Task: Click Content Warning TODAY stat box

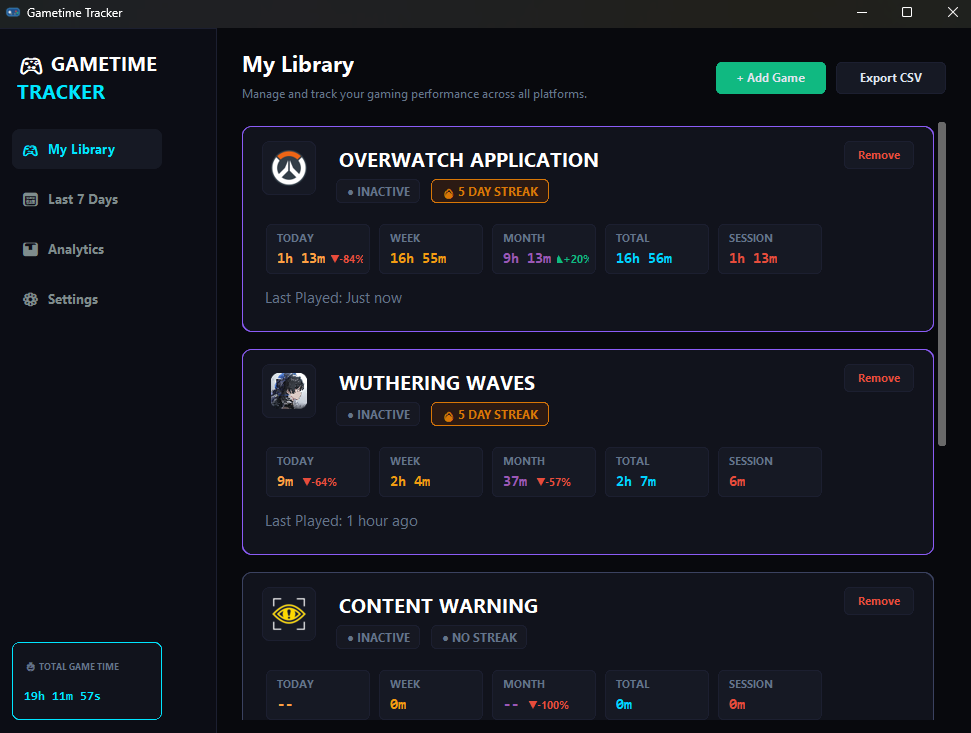Action: click(x=318, y=695)
